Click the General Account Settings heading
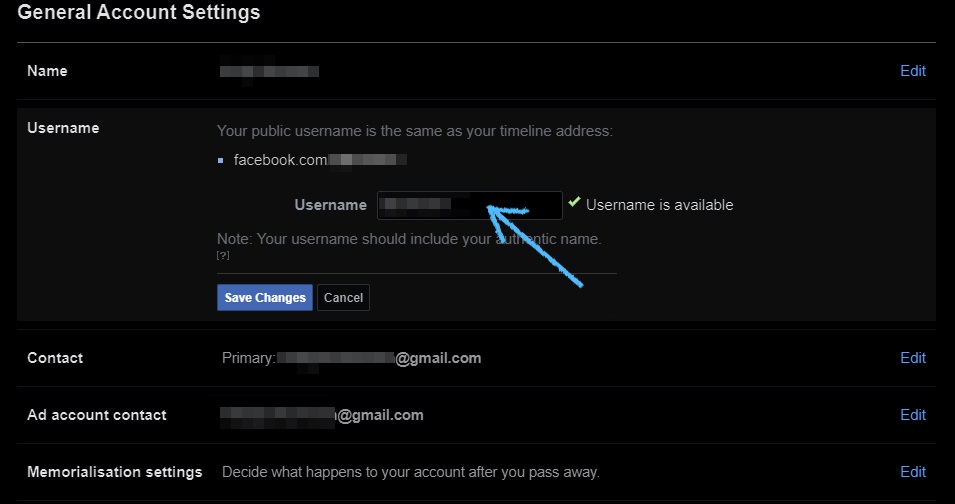The height and width of the screenshot is (504, 955). [139, 12]
